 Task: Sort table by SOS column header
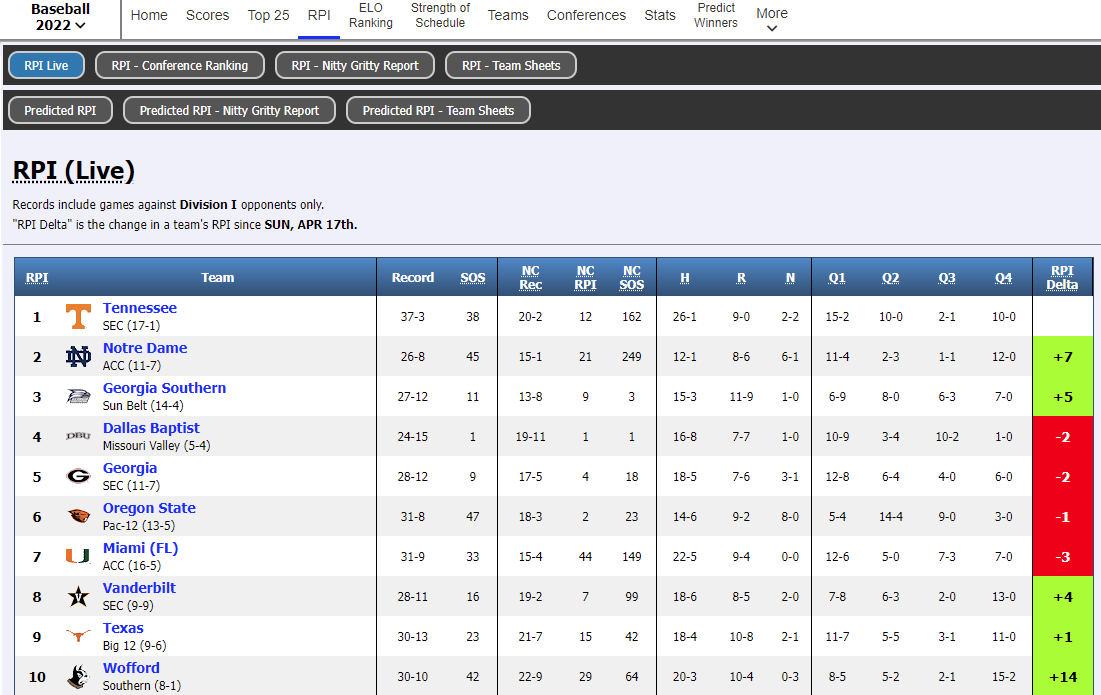473,277
